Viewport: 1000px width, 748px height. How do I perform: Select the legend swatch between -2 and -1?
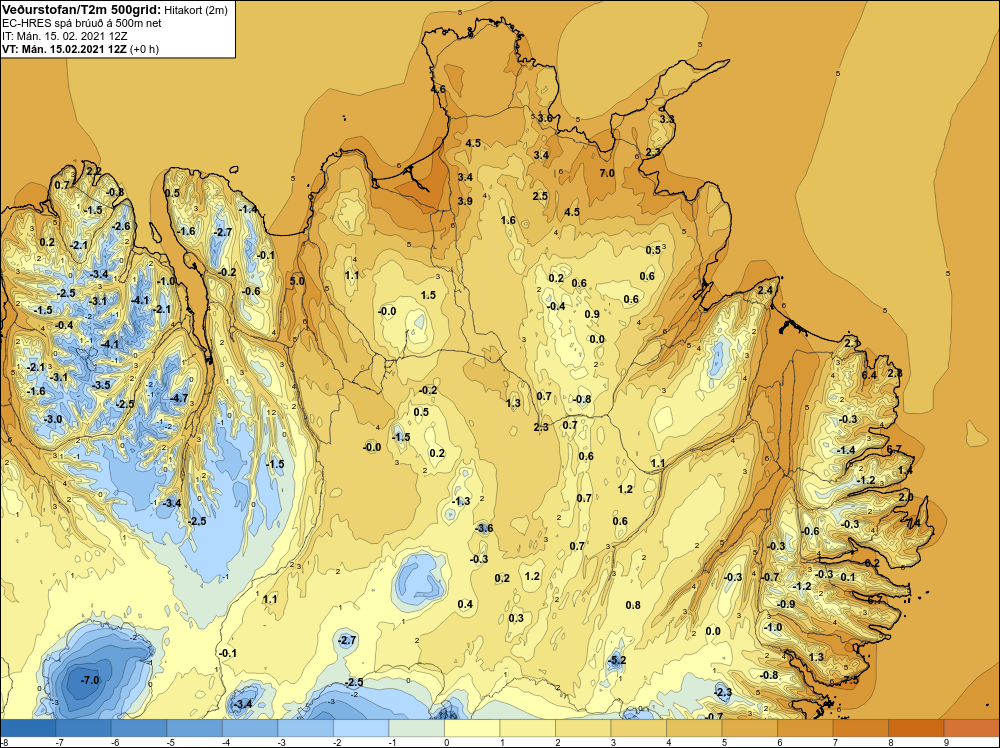(361, 728)
